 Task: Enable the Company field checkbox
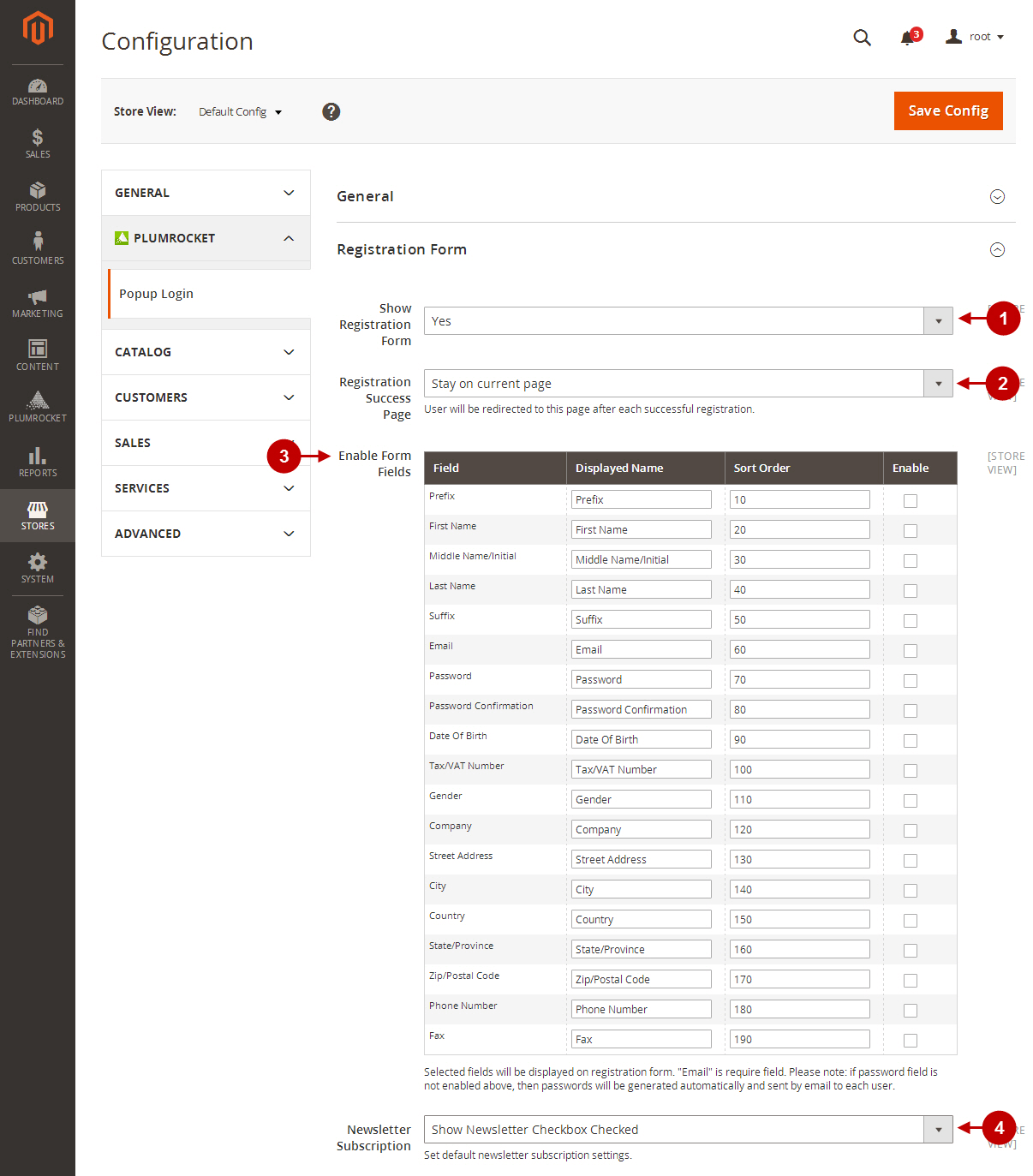pos(911,831)
